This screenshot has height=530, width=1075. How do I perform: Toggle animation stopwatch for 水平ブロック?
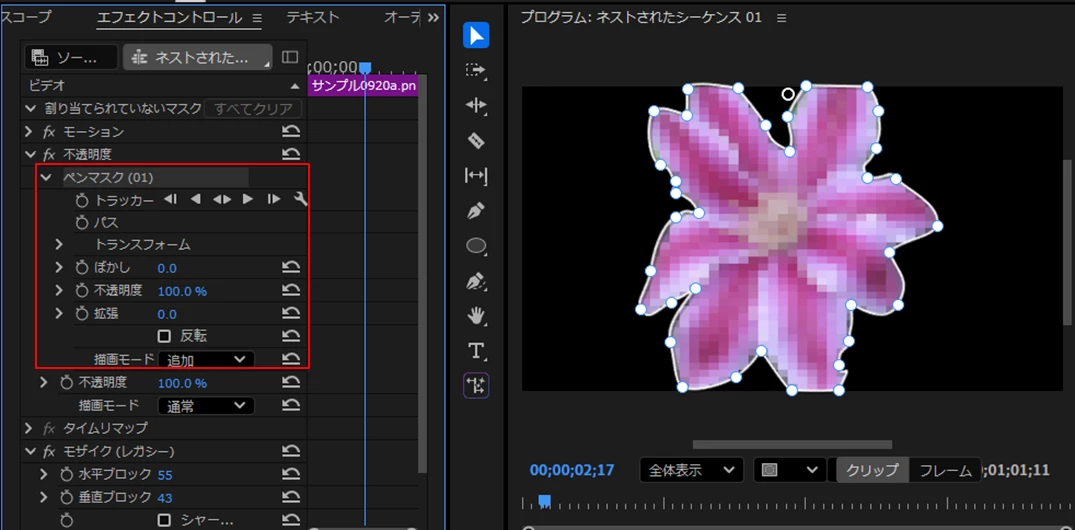[x=67, y=474]
